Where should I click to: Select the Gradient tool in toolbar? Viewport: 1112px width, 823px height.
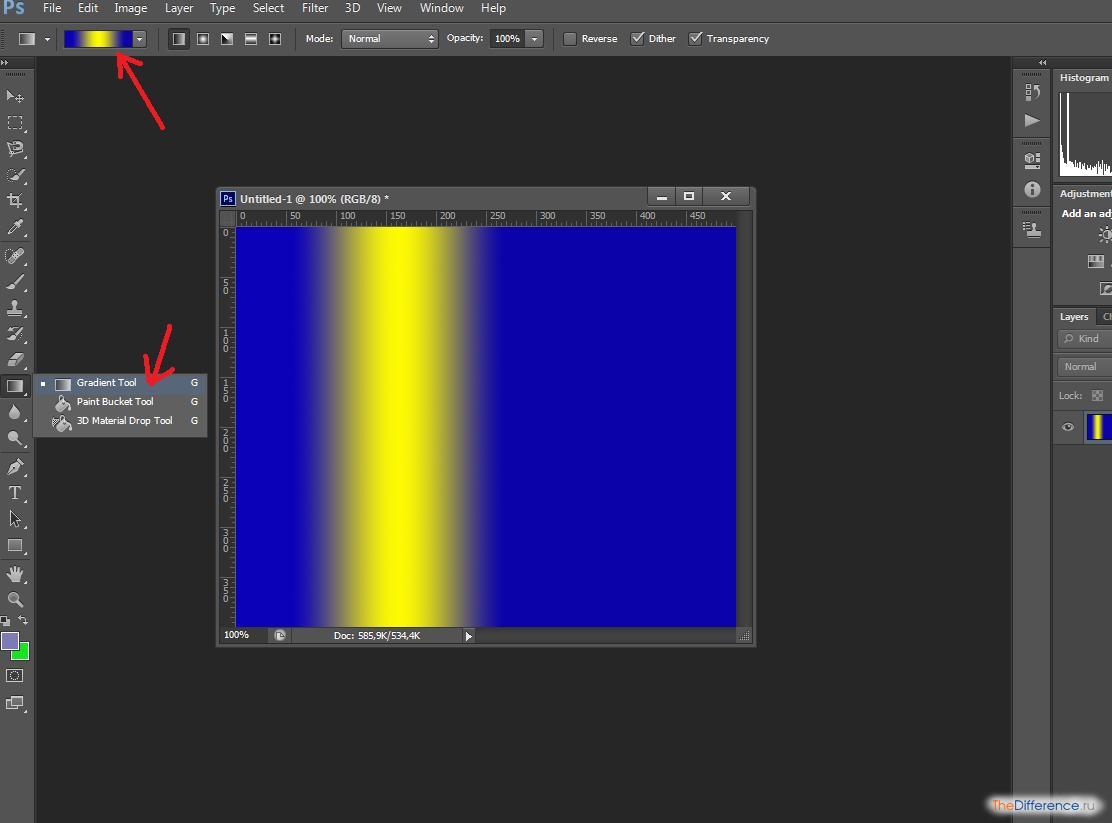click(15, 386)
